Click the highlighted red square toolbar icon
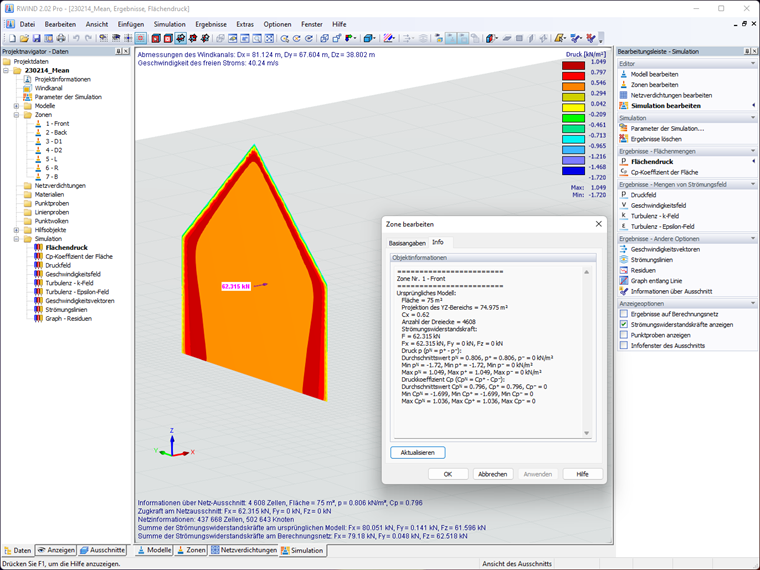The width and height of the screenshot is (760, 570). tap(141, 38)
